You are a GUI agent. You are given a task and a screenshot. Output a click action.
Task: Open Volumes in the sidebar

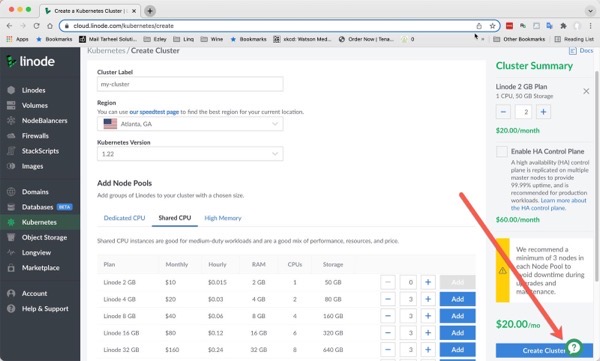click(34, 105)
